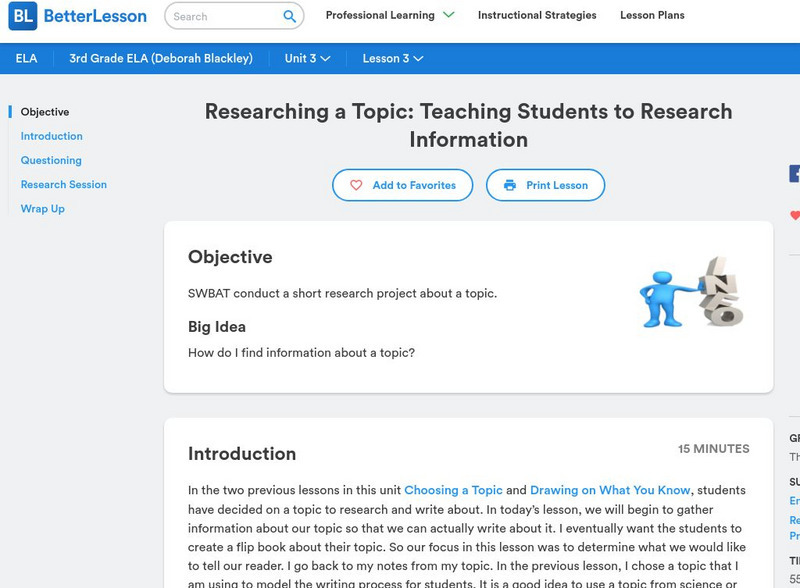Open the Lesson 3 dropdown

tap(392, 58)
